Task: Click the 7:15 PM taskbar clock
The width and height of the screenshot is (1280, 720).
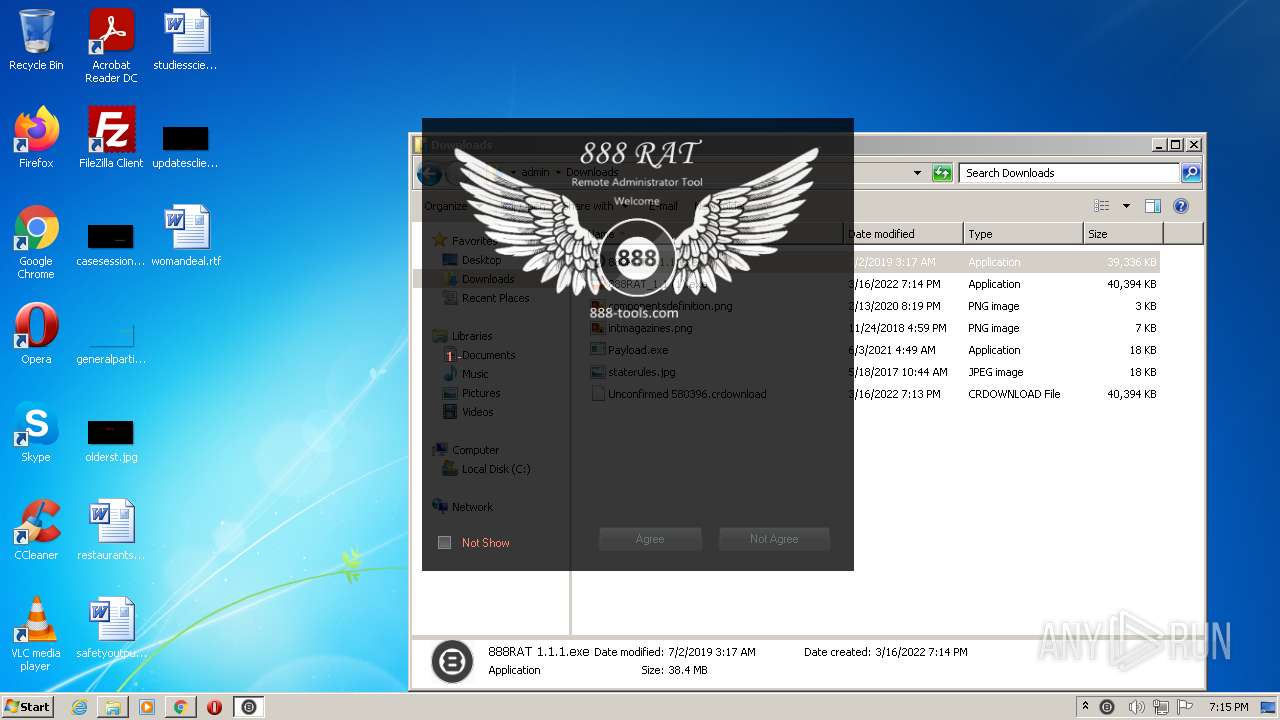Action: click(1228, 707)
